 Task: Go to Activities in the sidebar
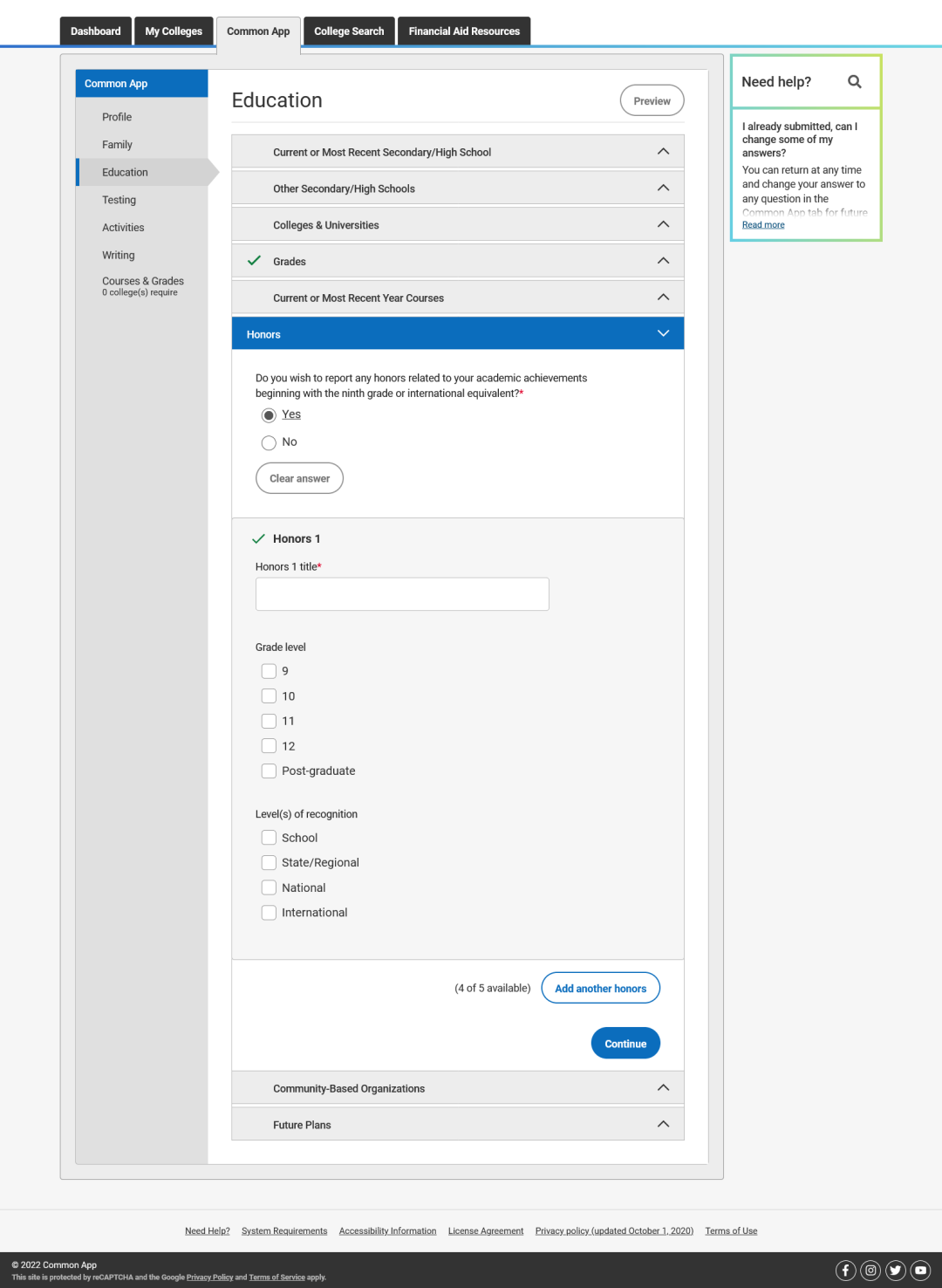coord(123,228)
